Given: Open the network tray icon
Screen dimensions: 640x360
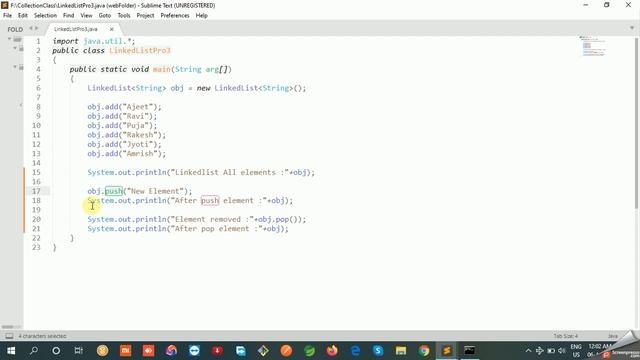Looking at the screenshot, I should 540,351.
